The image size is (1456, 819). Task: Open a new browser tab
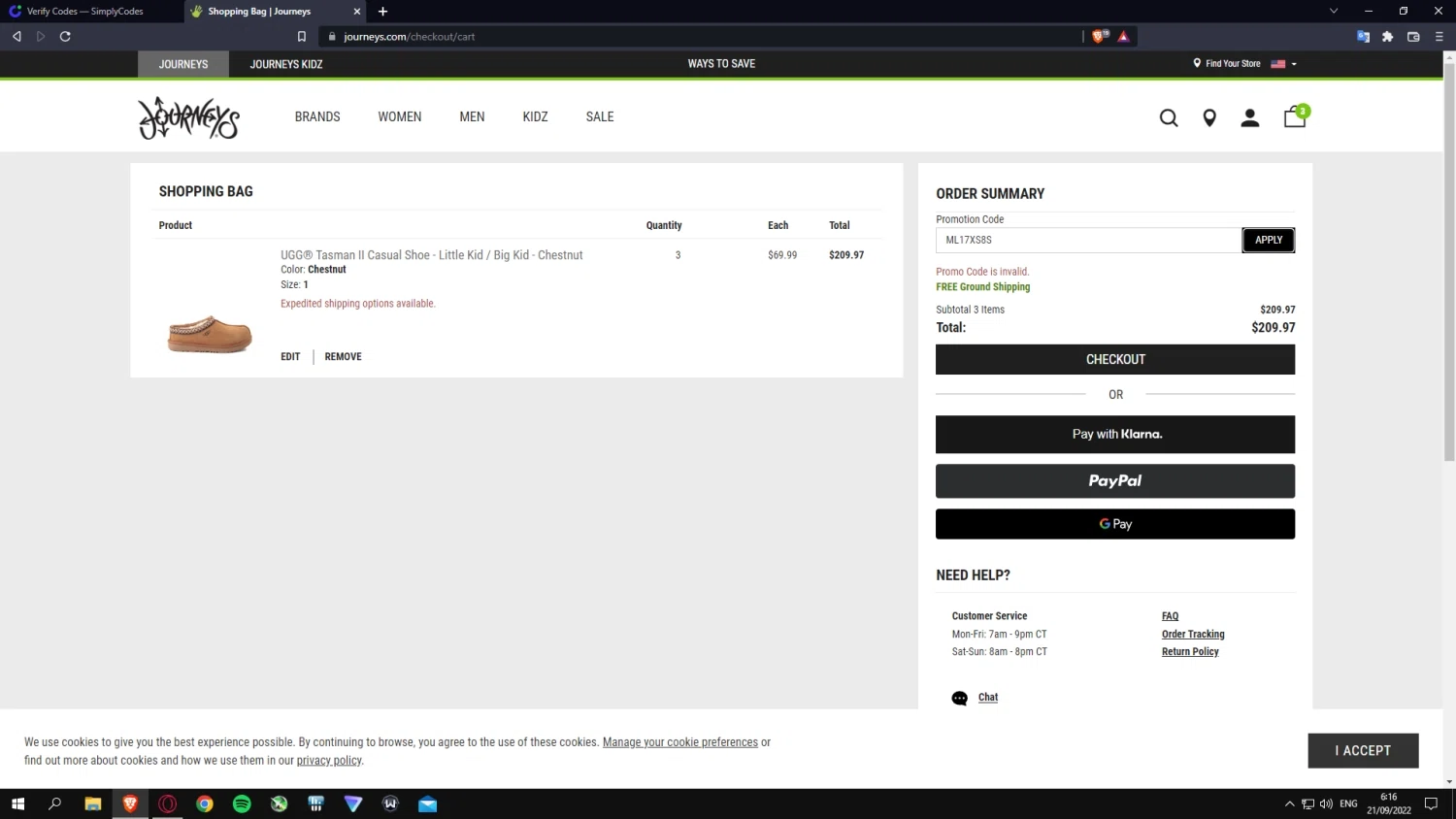click(x=382, y=12)
